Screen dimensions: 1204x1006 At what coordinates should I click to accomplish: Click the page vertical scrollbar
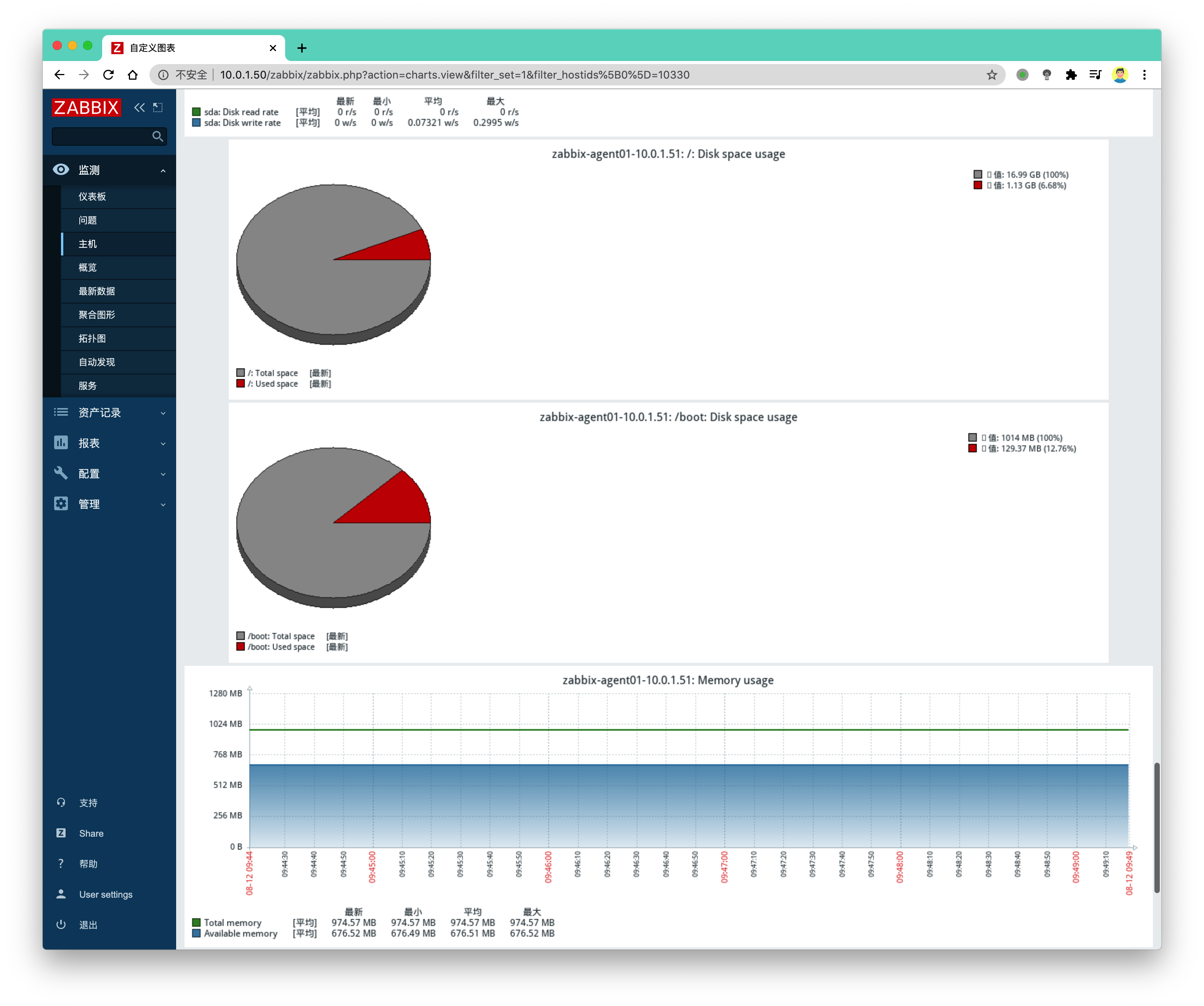1156,828
